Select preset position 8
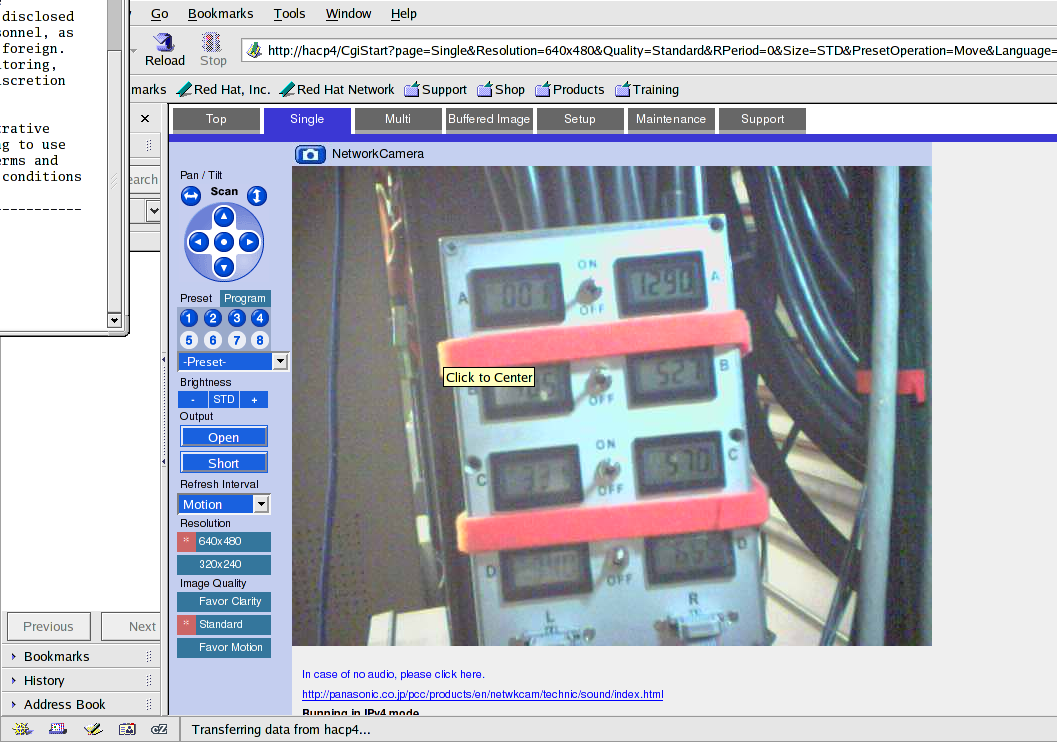The image size is (1057, 742). [x=260, y=340]
